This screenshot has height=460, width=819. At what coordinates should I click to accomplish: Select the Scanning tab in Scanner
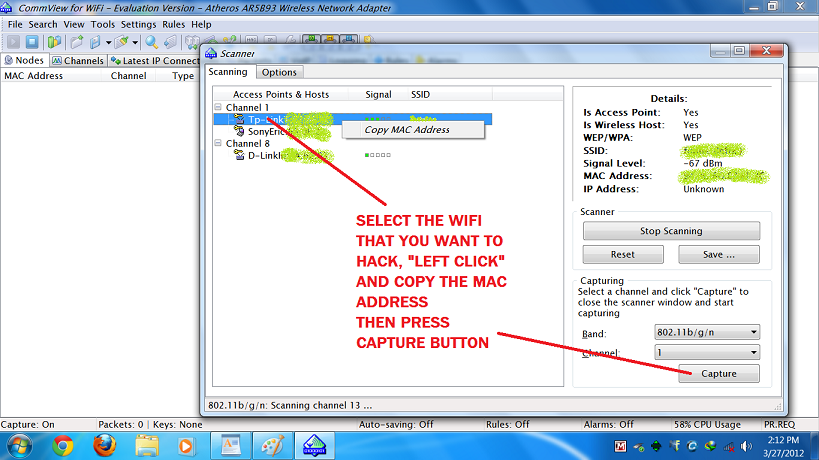point(228,72)
